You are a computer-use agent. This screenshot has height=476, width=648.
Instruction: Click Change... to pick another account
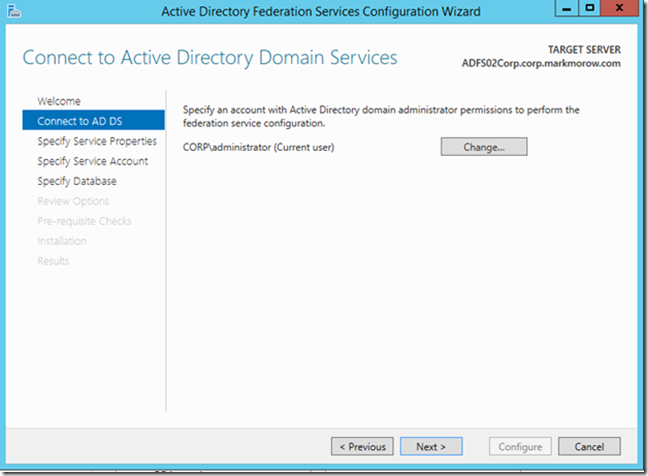(x=484, y=147)
